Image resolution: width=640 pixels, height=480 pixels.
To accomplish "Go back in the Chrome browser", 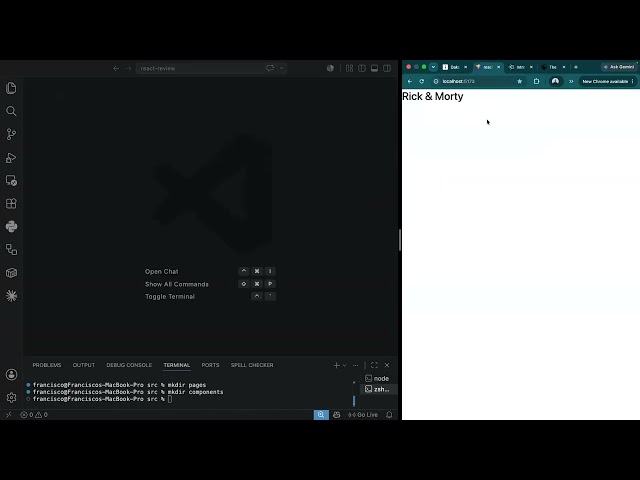I will [410, 81].
